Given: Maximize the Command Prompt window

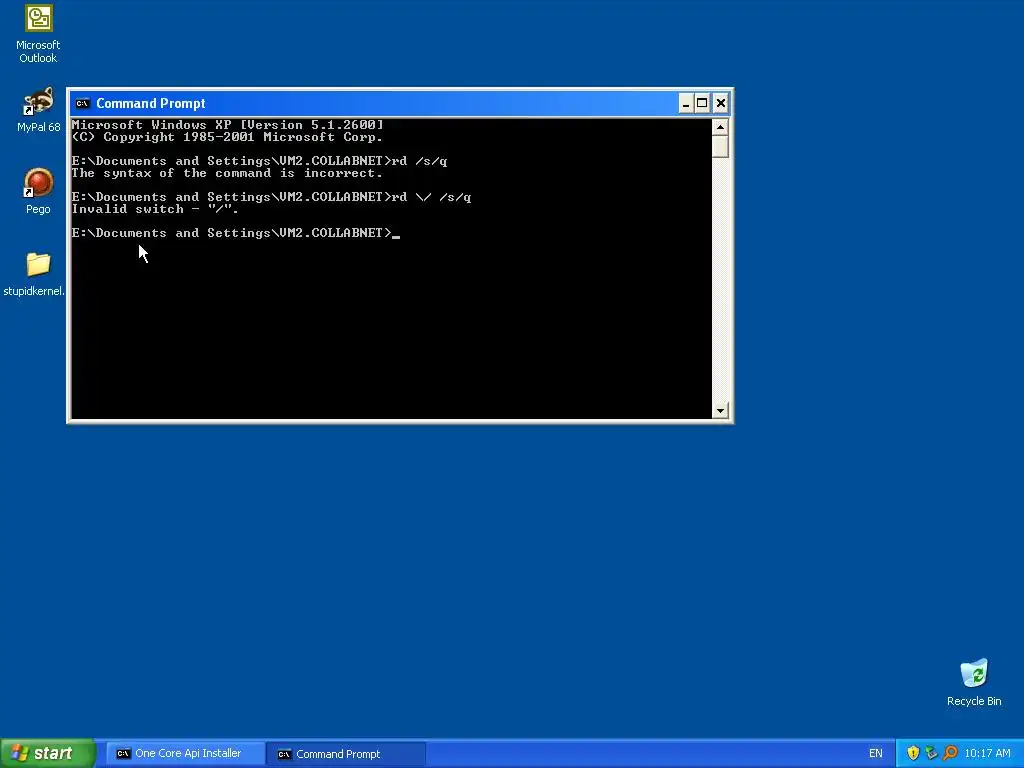Looking at the screenshot, I should pos(702,103).
